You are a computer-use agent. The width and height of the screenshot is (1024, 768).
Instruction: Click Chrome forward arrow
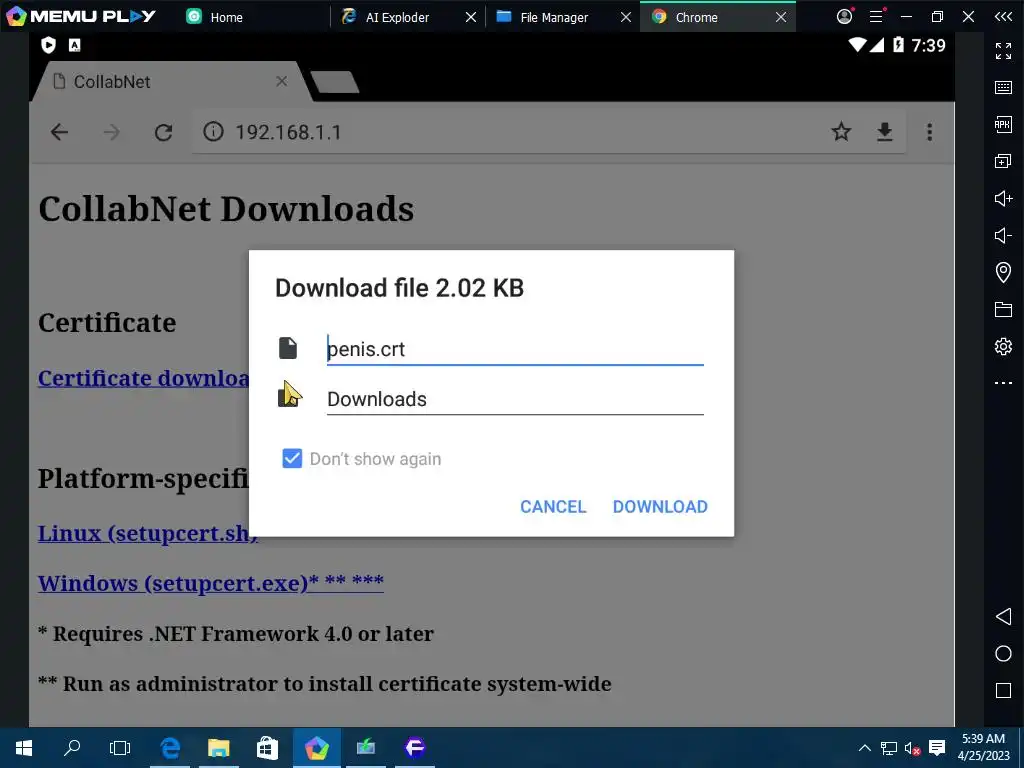(112, 133)
